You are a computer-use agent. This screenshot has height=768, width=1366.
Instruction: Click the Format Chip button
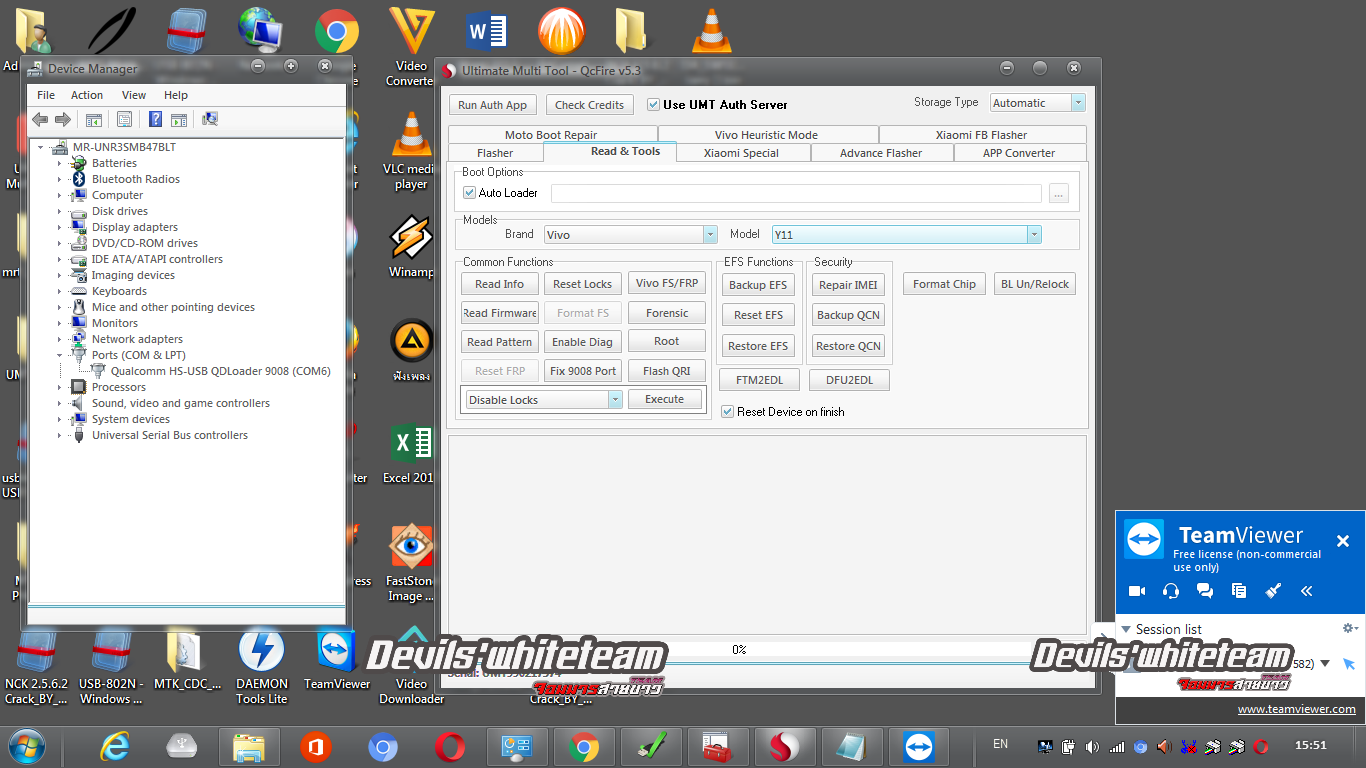click(944, 284)
